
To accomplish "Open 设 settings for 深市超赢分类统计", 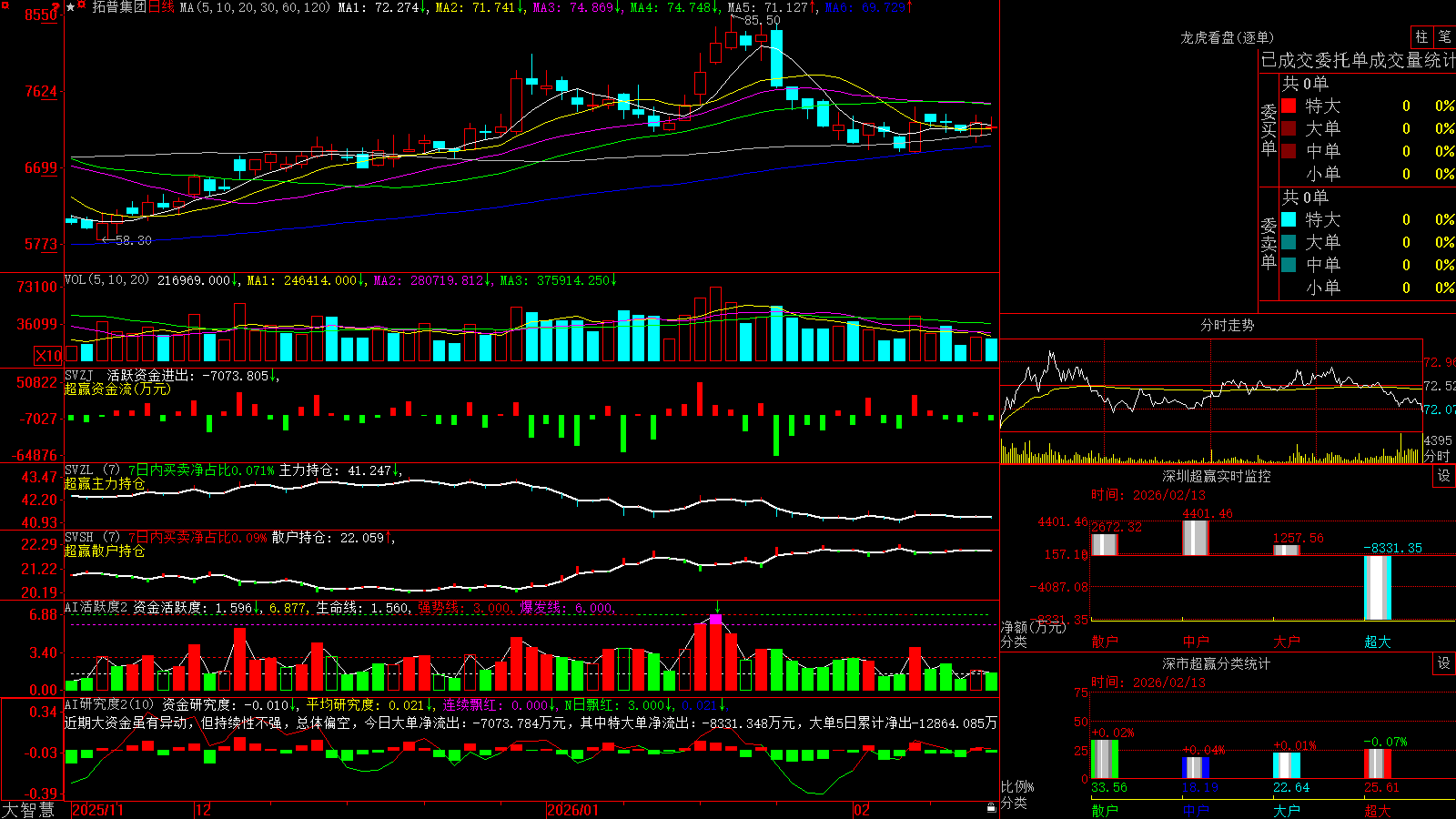I will coord(1444,663).
